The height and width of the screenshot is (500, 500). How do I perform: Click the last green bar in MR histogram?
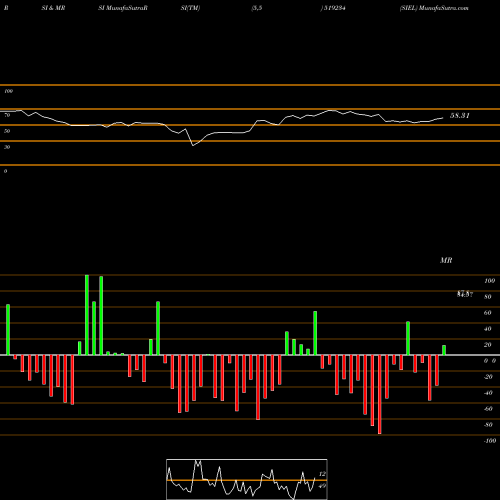pos(444,350)
